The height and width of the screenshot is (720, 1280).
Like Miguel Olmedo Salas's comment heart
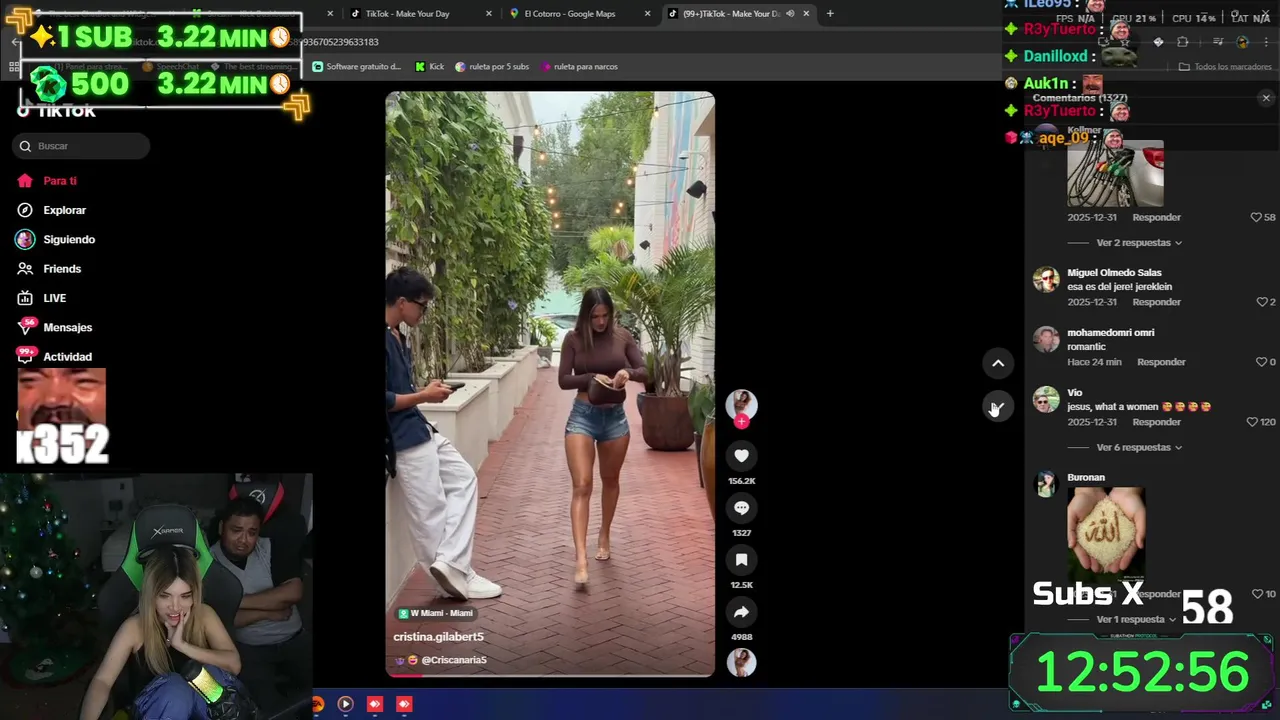coord(1262,302)
